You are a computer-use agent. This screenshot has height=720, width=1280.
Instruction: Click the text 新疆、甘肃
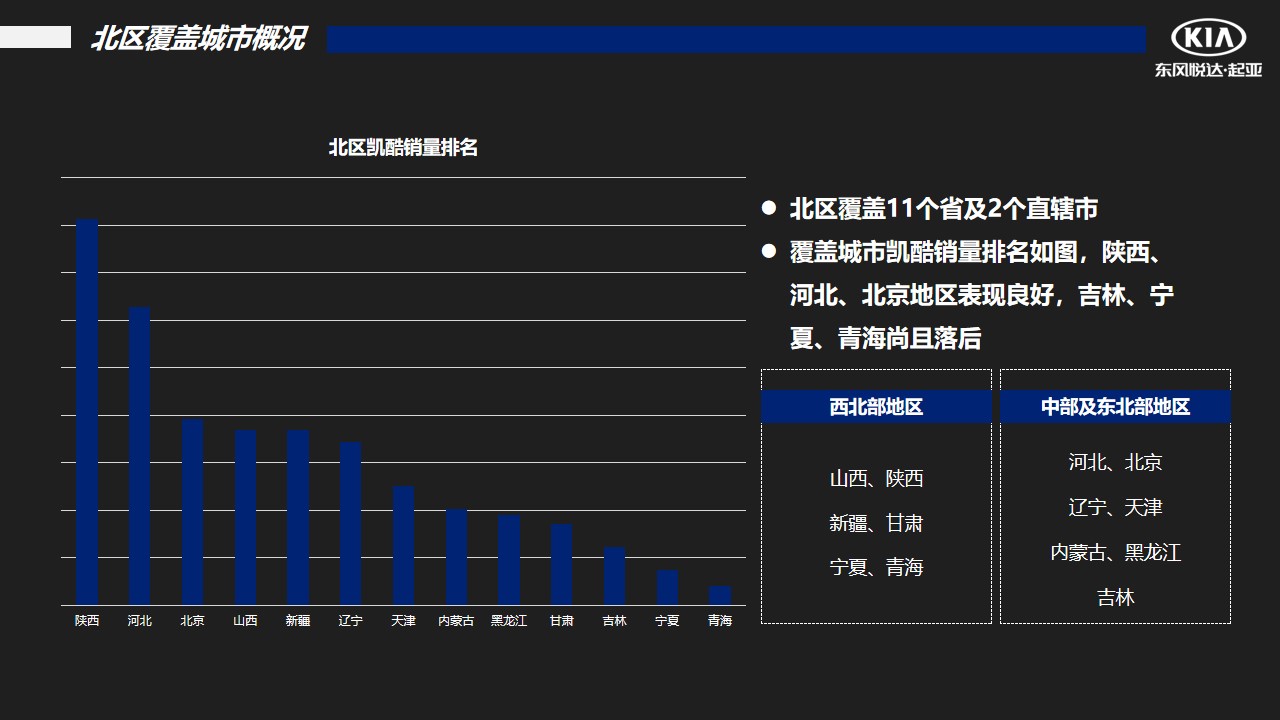(876, 523)
